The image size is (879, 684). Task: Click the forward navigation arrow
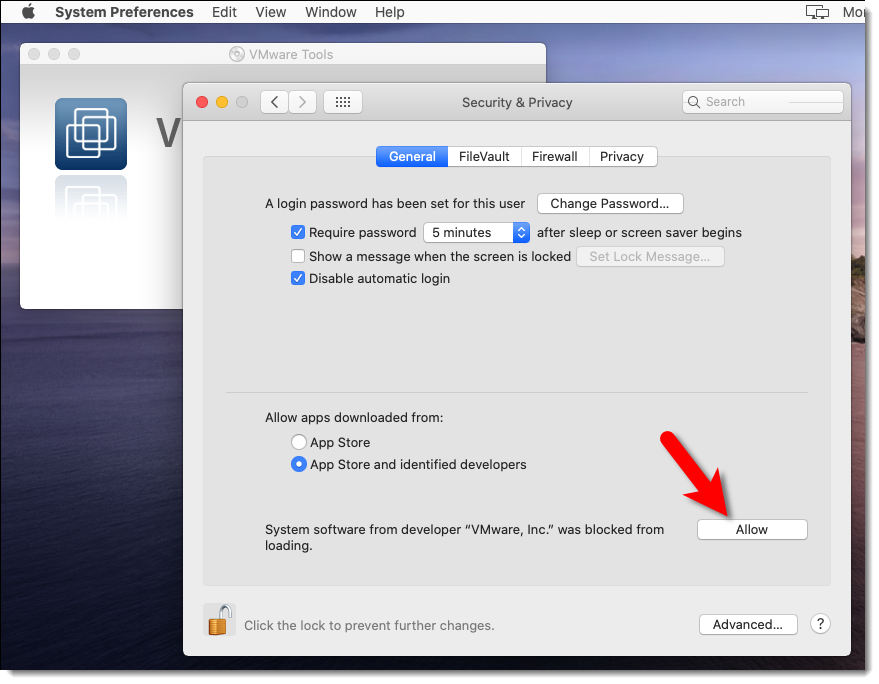[303, 102]
